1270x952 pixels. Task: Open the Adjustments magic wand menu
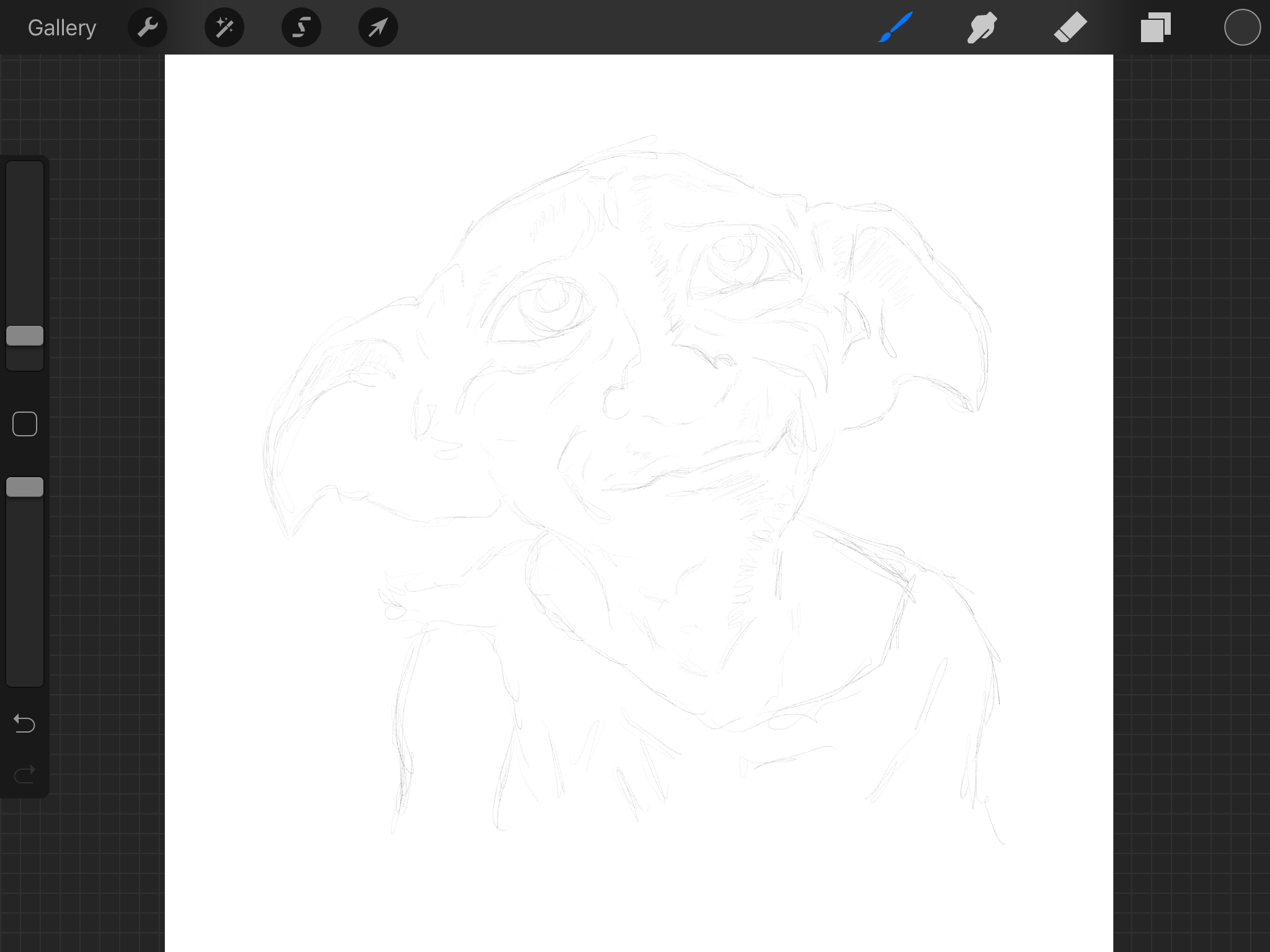coord(224,27)
